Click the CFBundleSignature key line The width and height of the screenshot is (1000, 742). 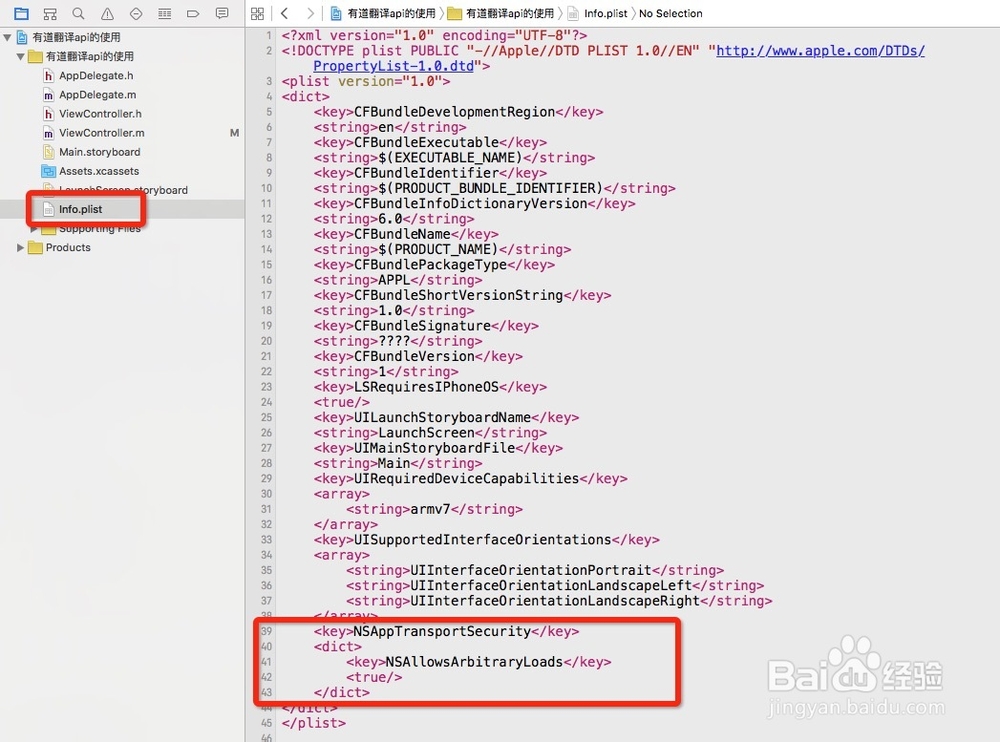point(426,326)
